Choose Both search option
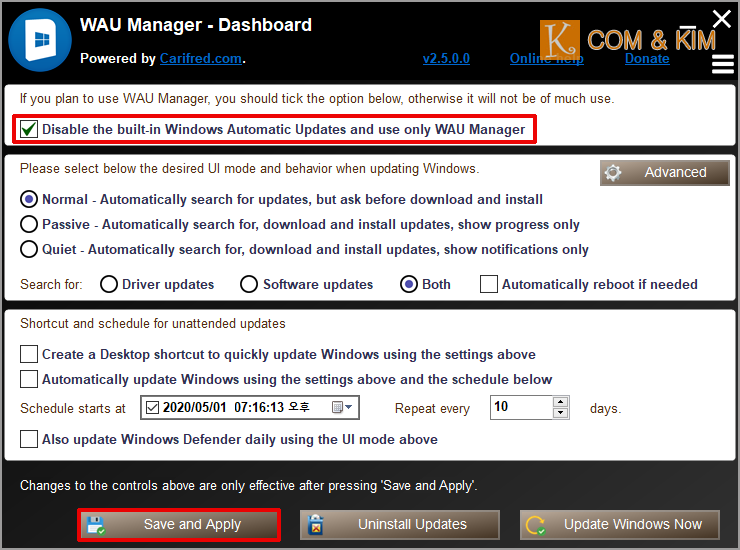 point(409,284)
